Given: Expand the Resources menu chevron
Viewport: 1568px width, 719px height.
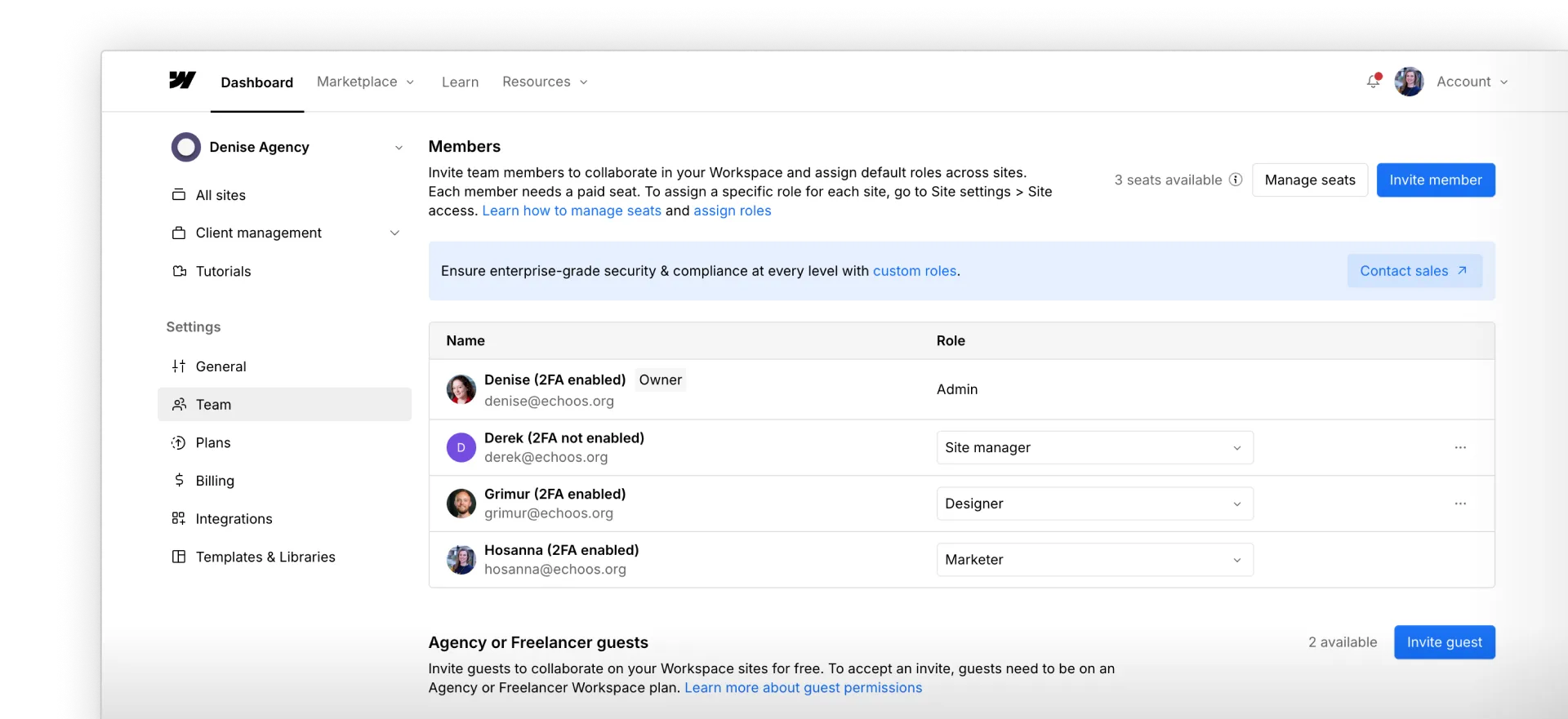Looking at the screenshot, I should 583,82.
